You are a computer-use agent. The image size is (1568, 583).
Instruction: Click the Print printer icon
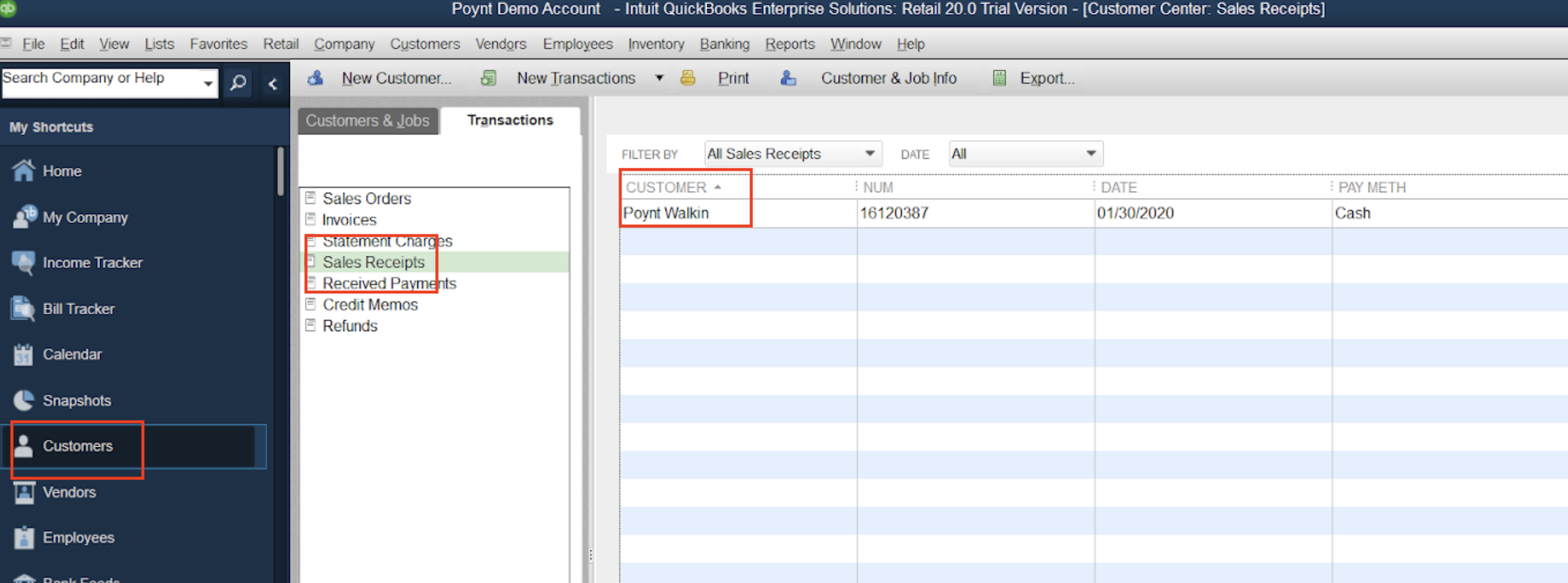[688, 78]
